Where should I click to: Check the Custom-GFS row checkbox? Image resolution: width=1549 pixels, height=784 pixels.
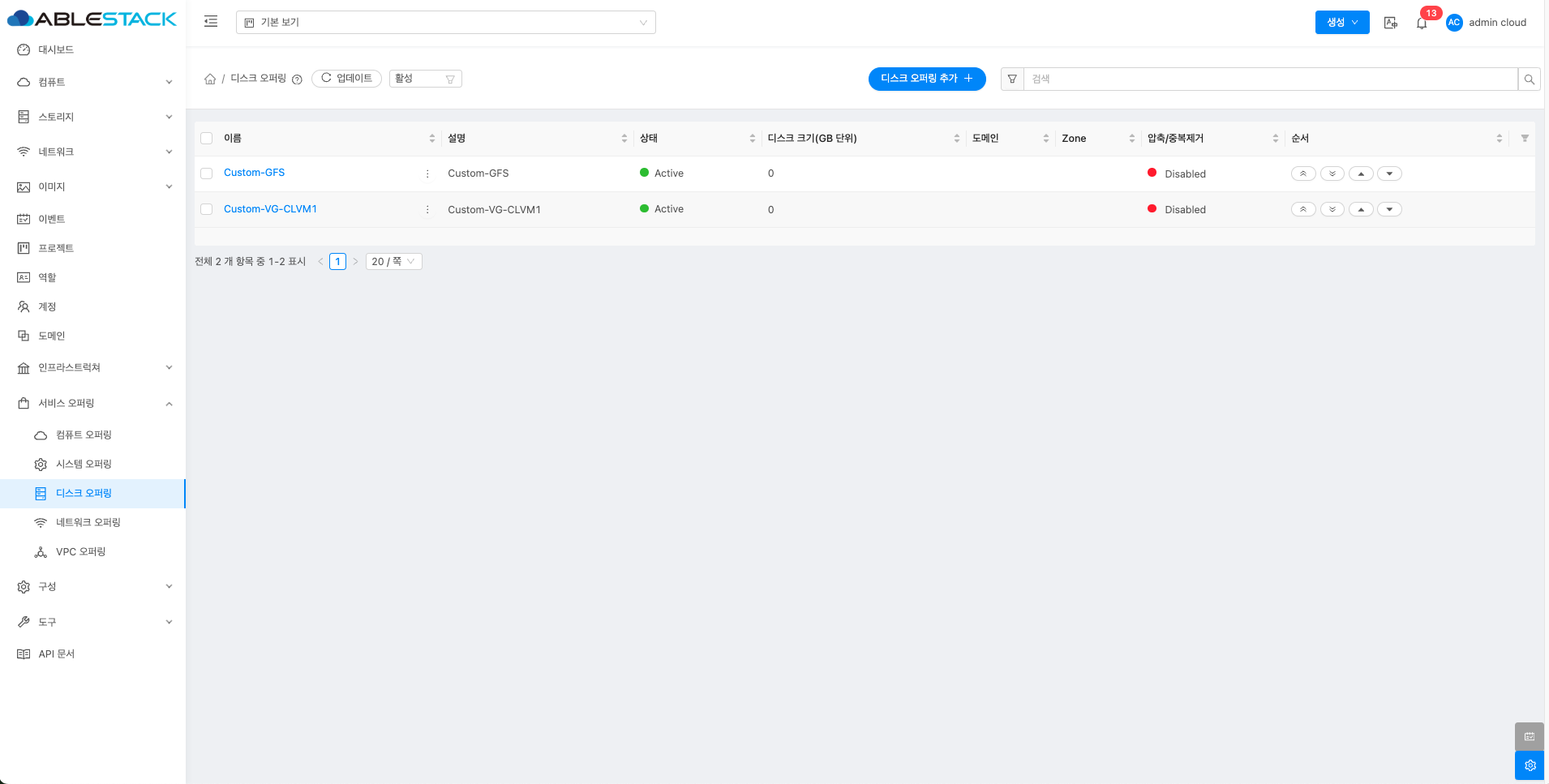[207, 174]
